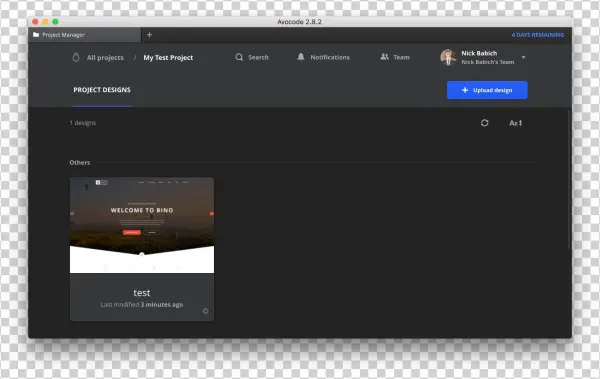
Task: Expand the Nick Babich account dropdown arrow
Action: (x=523, y=57)
